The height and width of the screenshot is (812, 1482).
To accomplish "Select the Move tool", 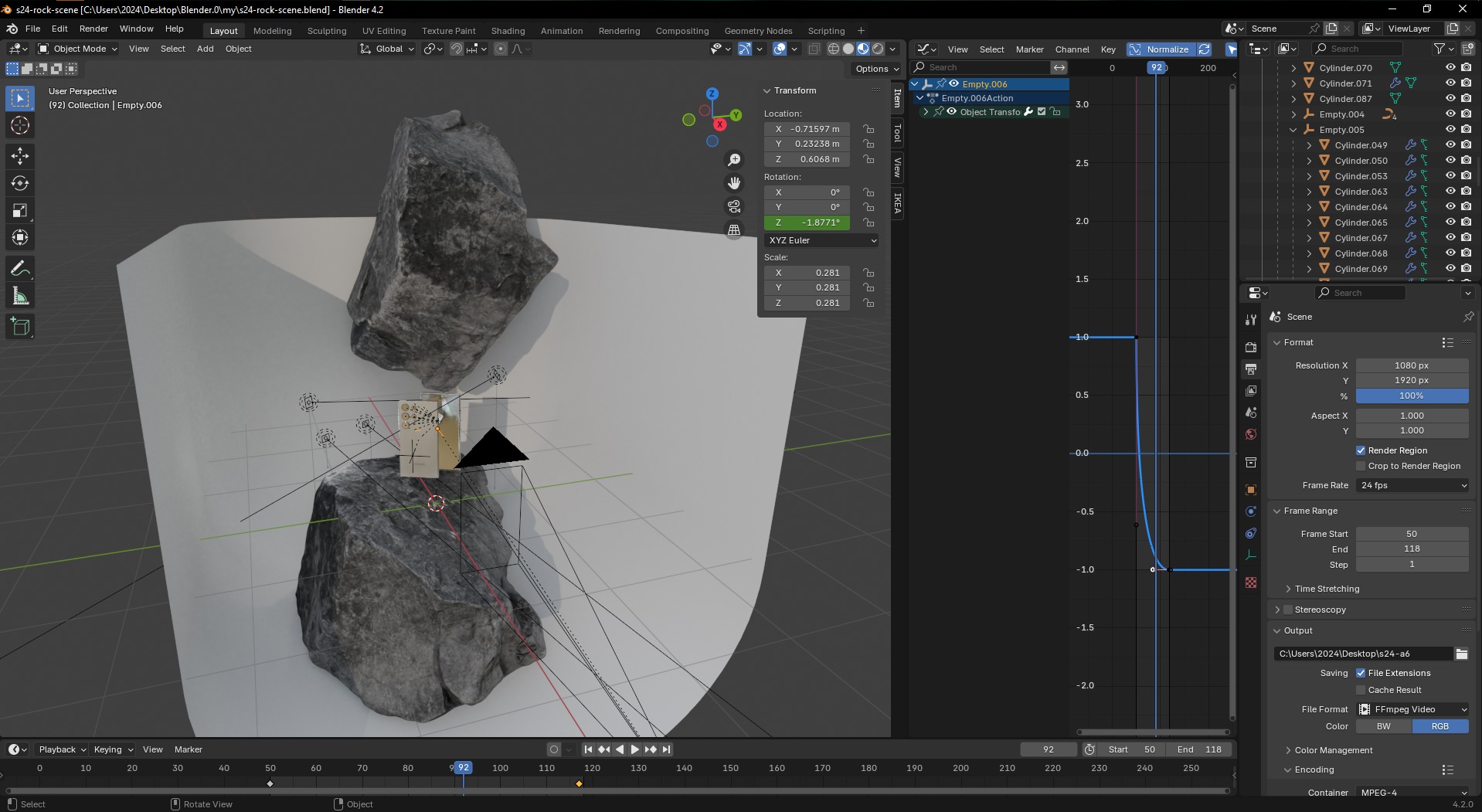I will pyautogui.click(x=20, y=156).
